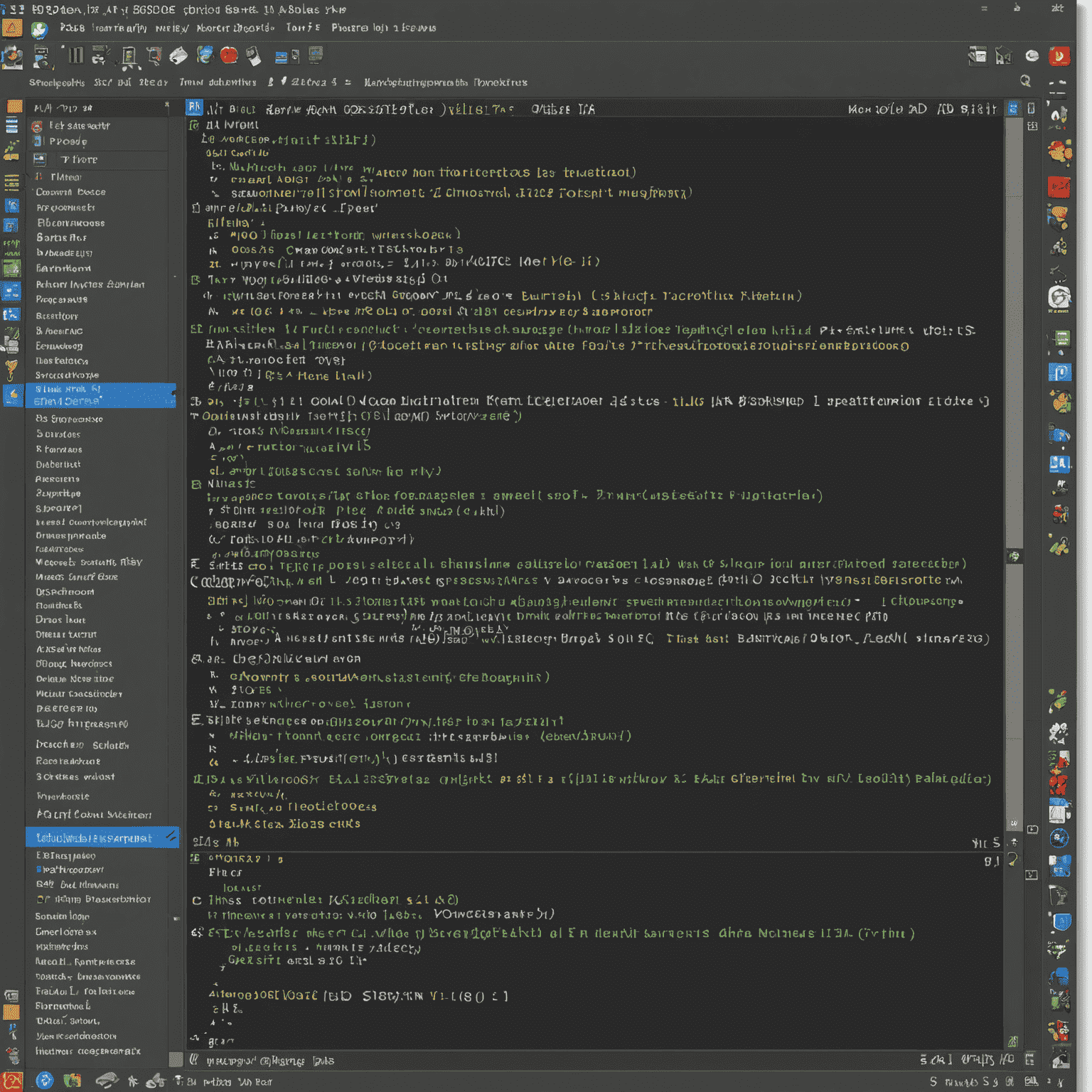Click the orange square icon atop the left icon strip
Image resolution: width=1092 pixels, height=1092 pixels.
pyautogui.click(x=14, y=107)
